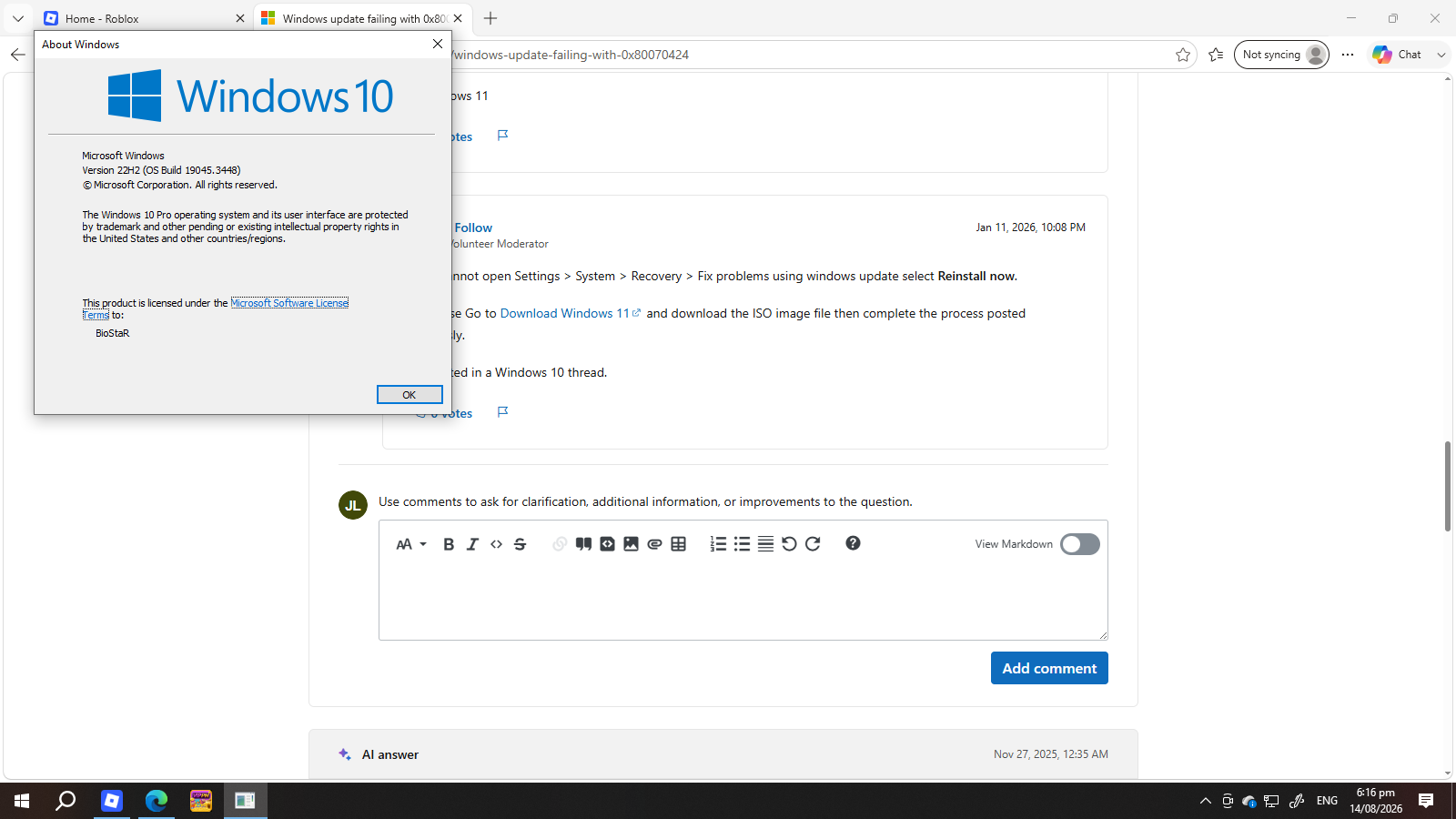Insert inline code in the comment editor
1456x819 pixels.
pos(496,544)
